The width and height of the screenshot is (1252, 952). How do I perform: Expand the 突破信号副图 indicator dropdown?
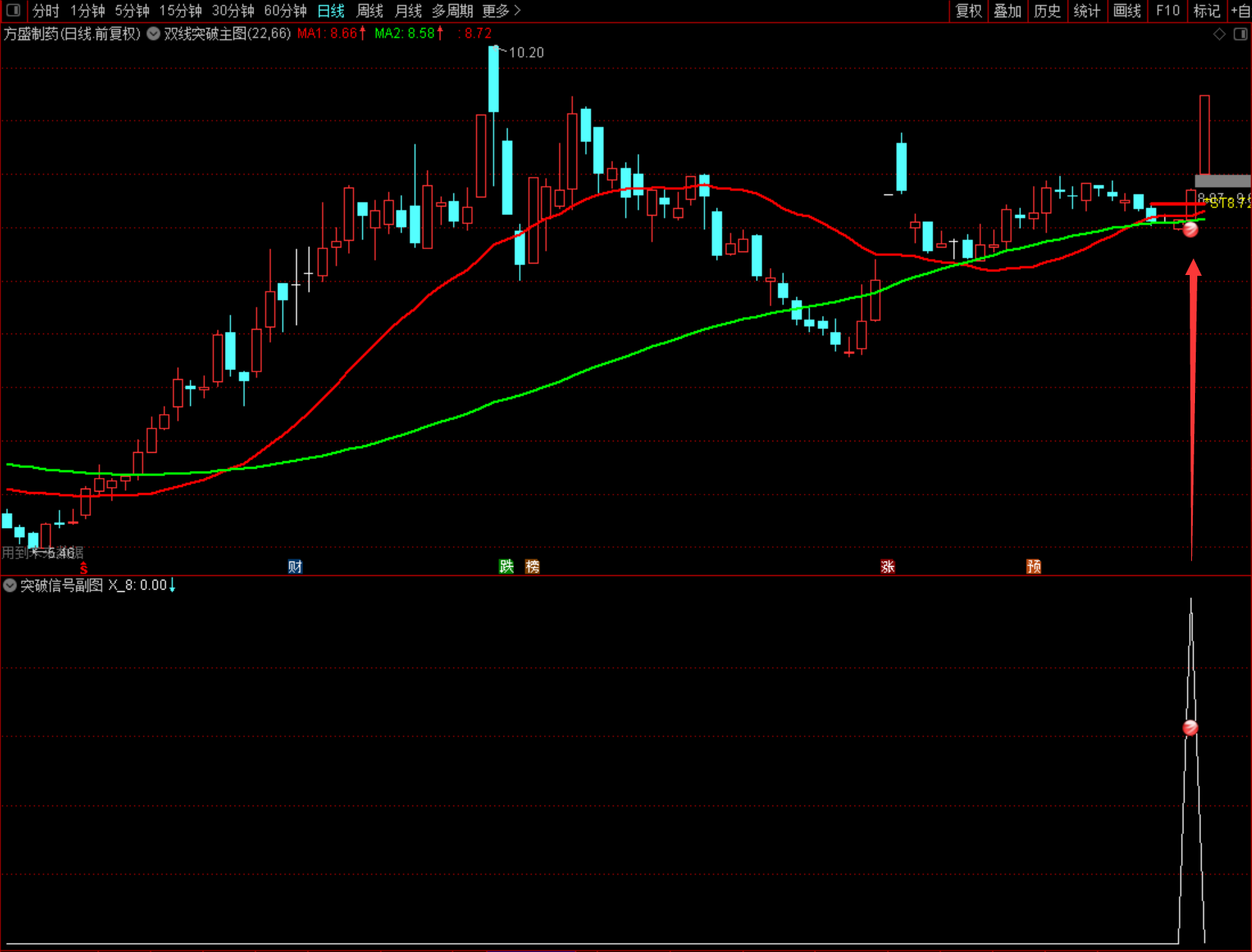pos(10,585)
